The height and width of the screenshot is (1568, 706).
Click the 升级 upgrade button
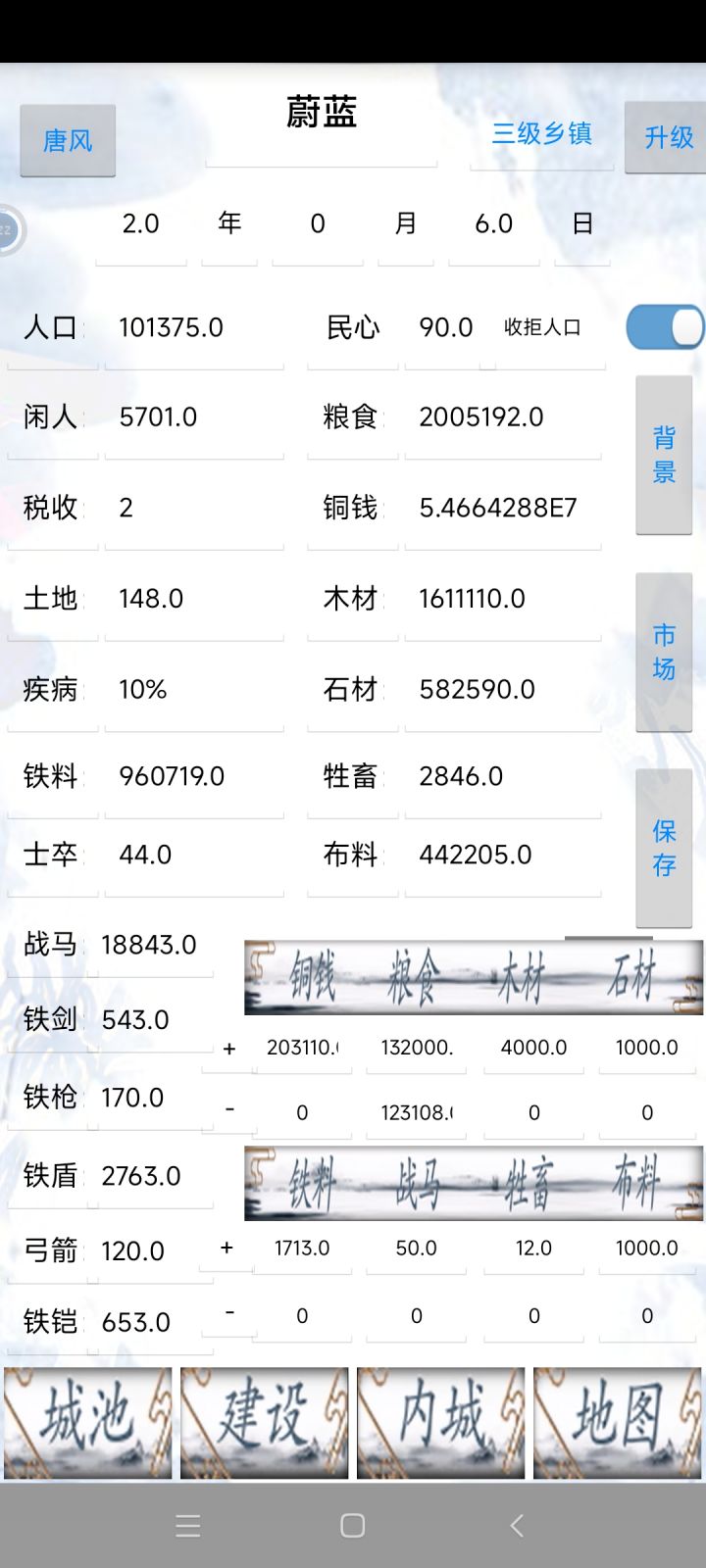668,137
